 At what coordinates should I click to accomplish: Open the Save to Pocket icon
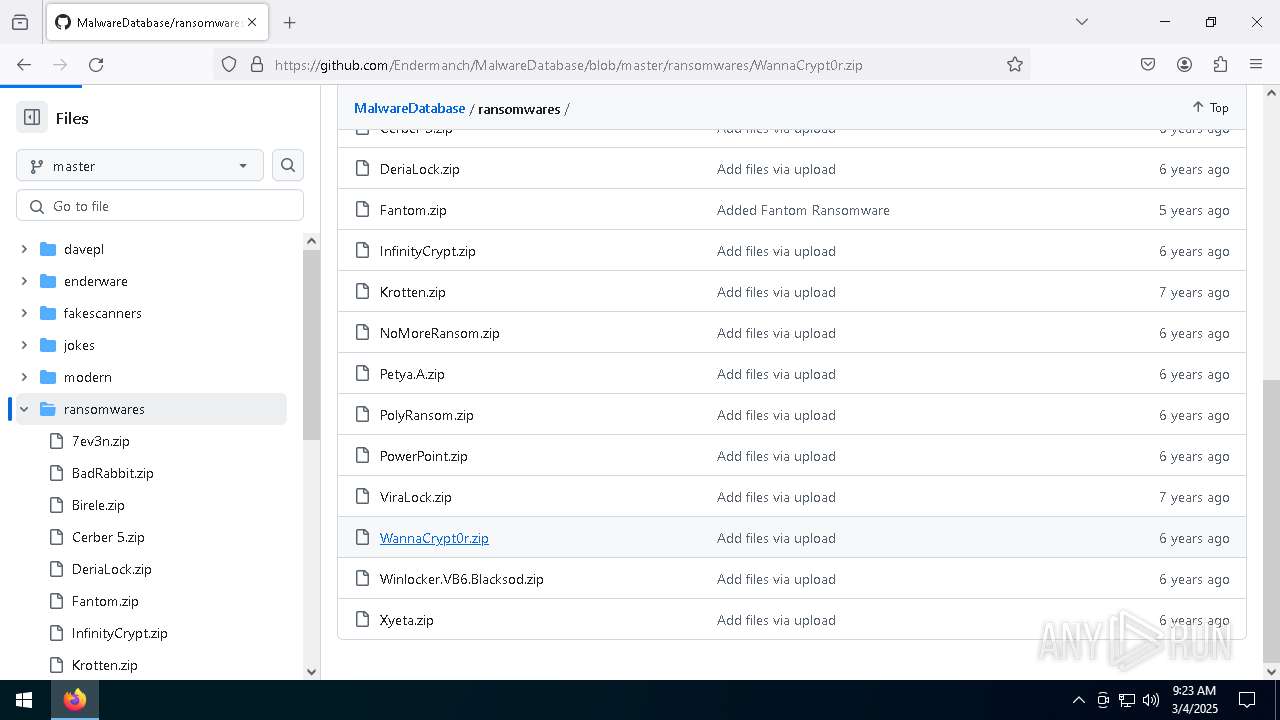click(x=1148, y=64)
